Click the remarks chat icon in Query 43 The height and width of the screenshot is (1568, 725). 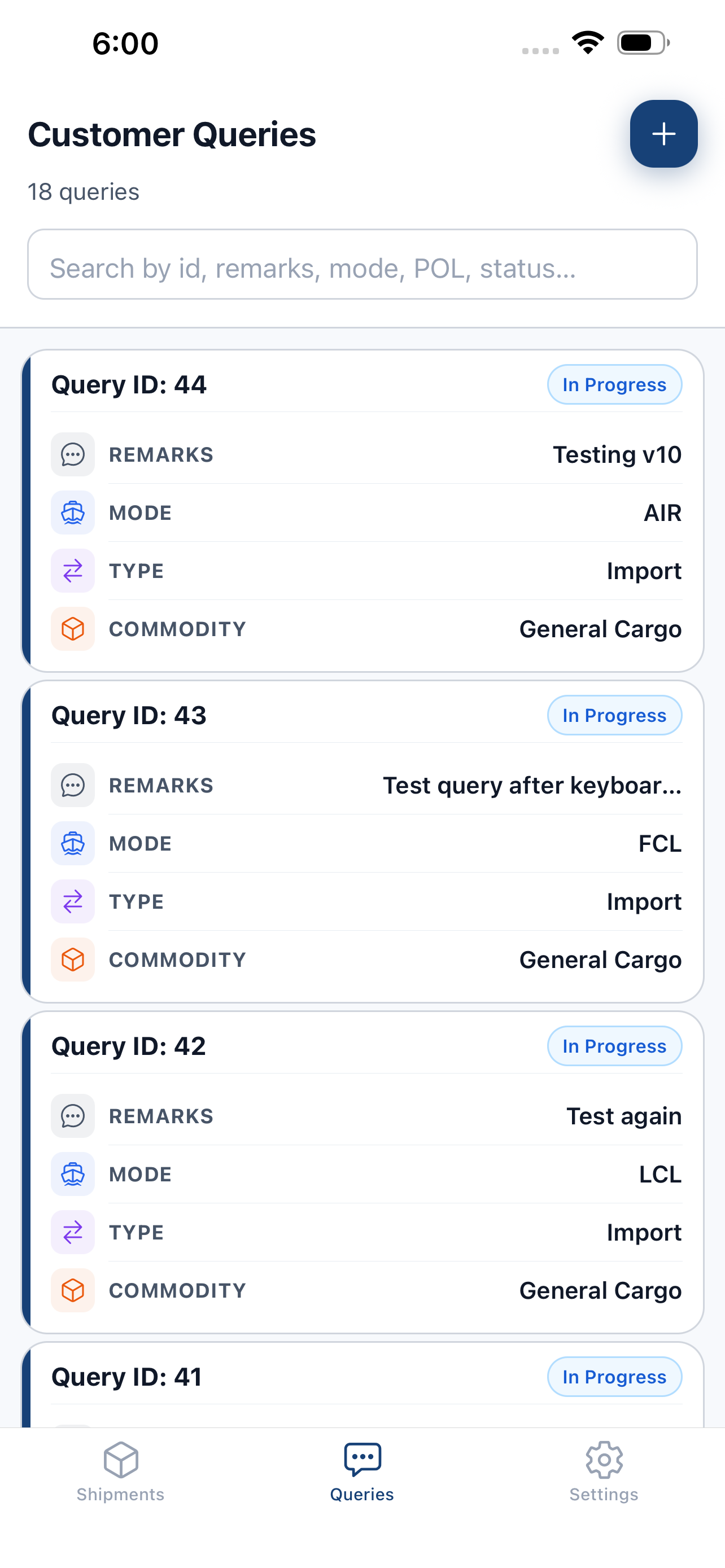[73, 785]
